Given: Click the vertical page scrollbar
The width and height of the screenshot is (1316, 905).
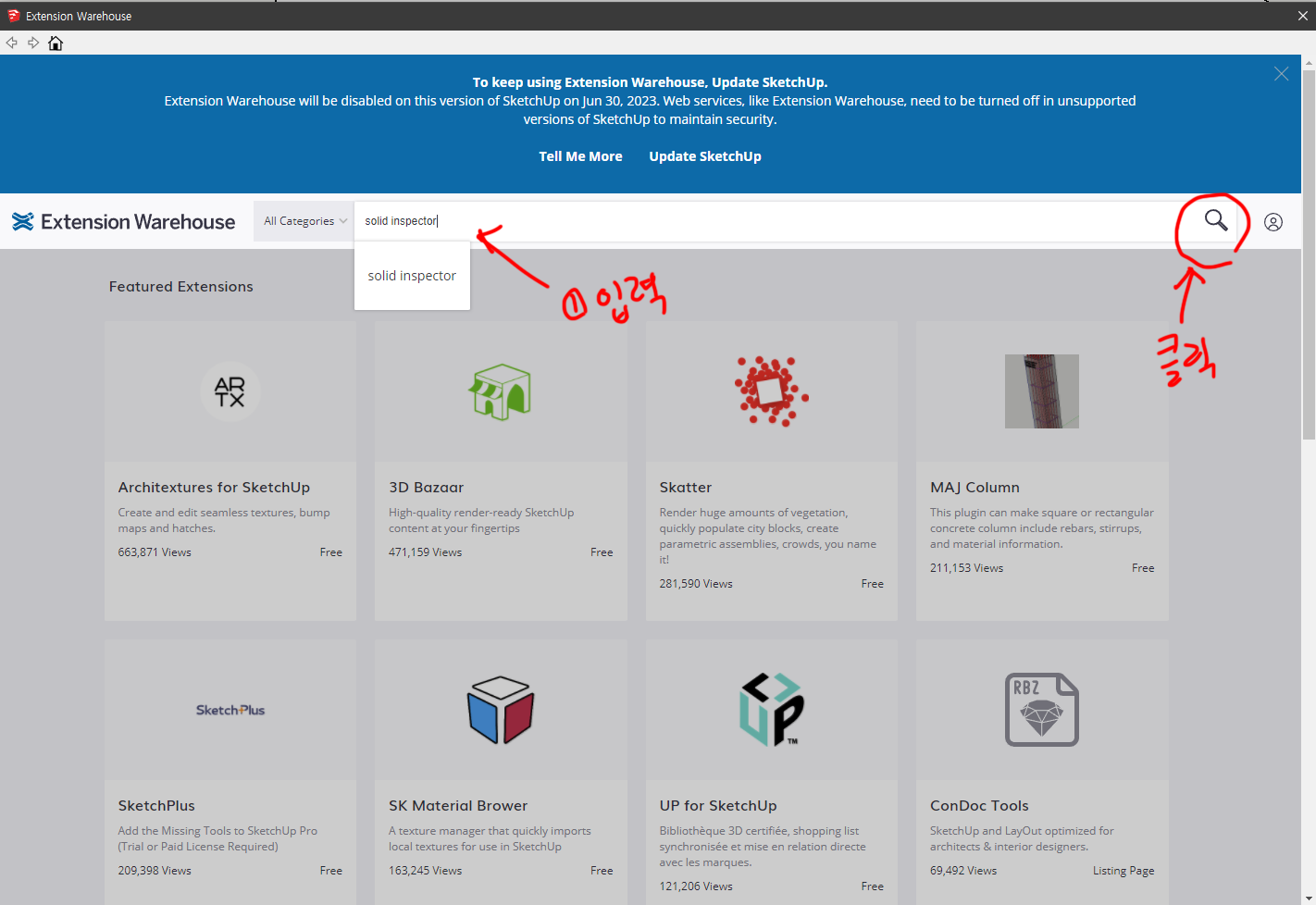Looking at the screenshot, I should (1309, 254).
